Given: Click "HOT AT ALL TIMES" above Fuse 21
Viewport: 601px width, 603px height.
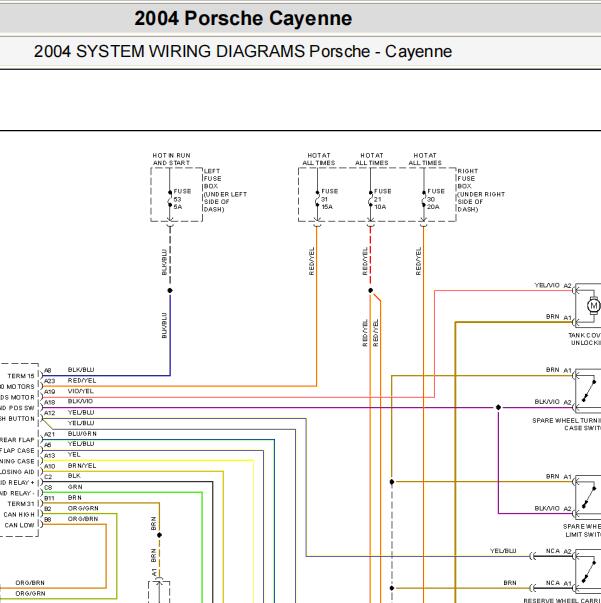Looking at the screenshot, I should coord(372,159).
